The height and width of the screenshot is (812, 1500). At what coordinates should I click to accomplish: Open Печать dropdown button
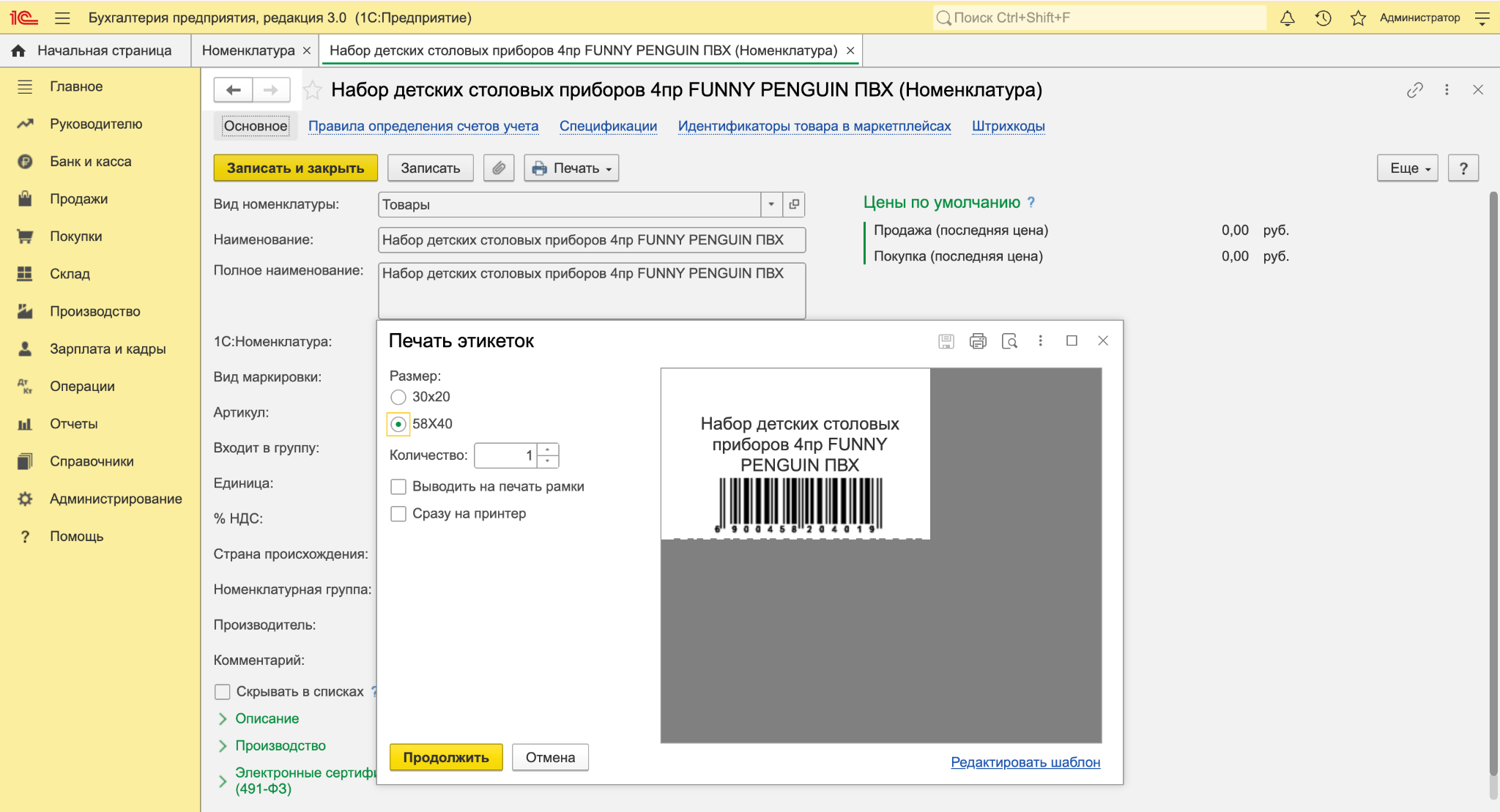click(x=571, y=168)
